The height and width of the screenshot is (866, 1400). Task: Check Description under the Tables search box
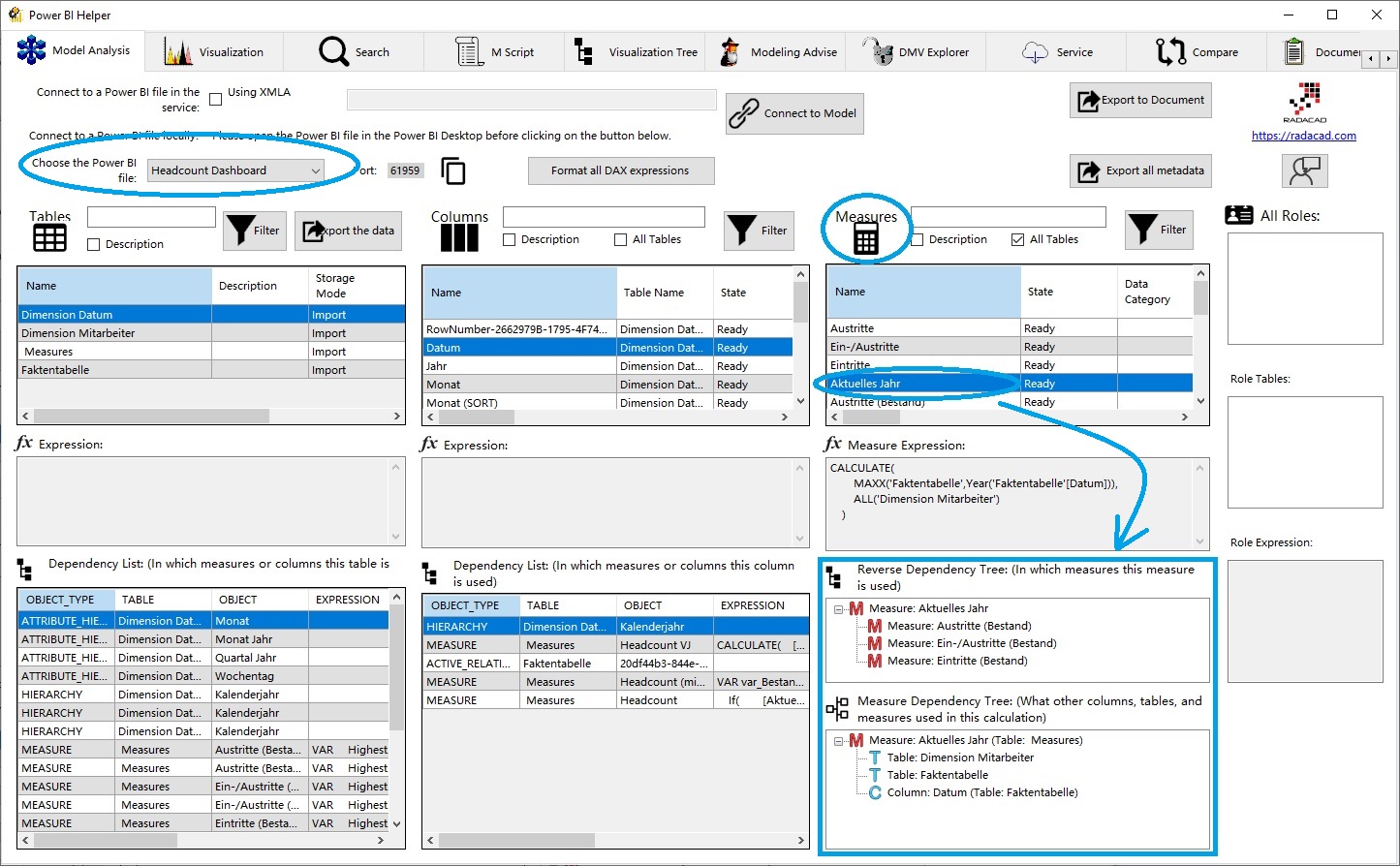click(91, 244)
